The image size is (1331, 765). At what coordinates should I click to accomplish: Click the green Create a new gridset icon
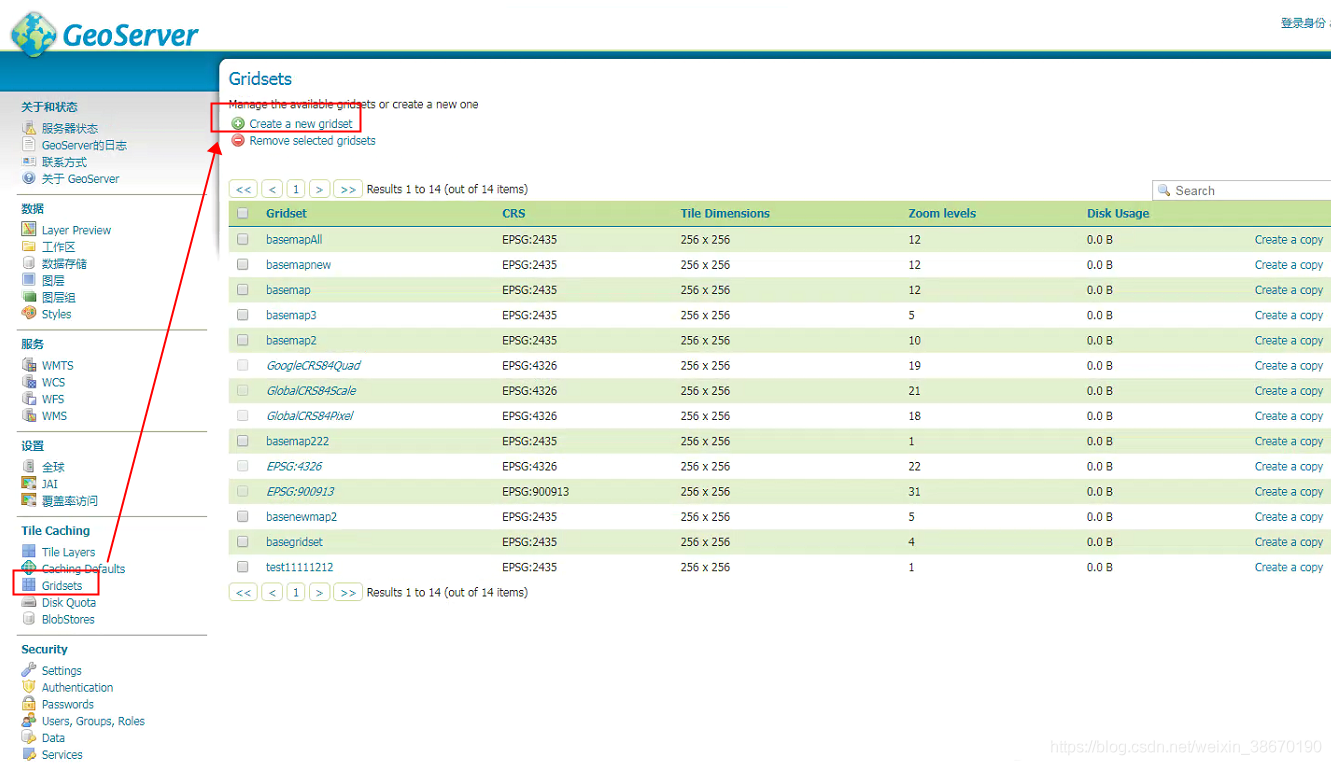238,124
